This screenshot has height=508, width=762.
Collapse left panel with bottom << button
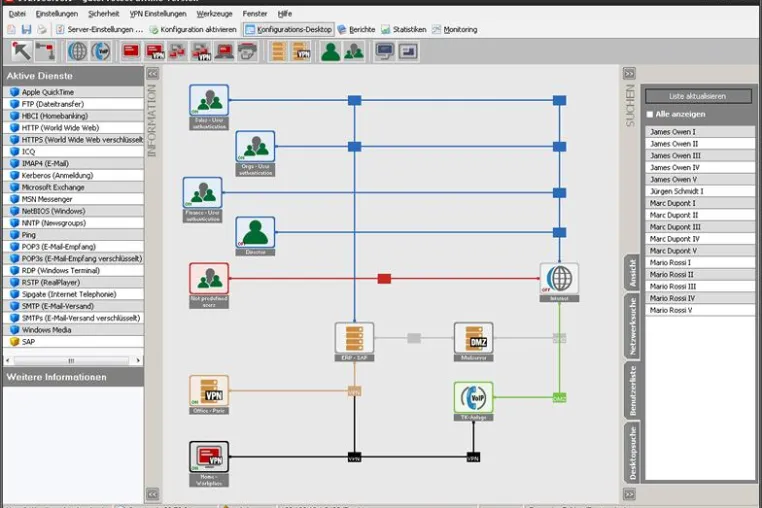point(153,494)
